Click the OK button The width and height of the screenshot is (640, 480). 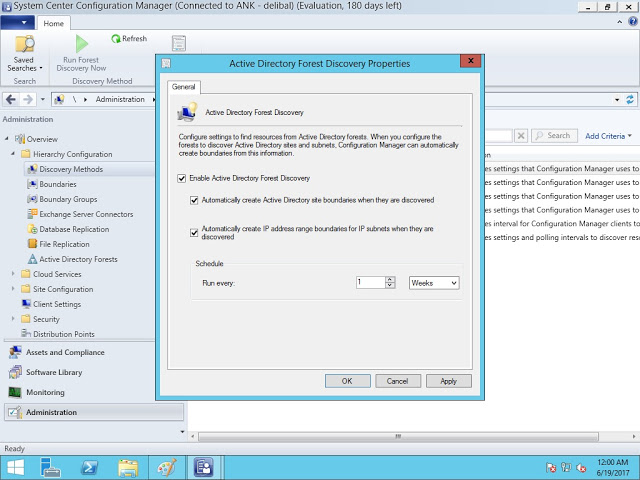click(x=346, y=381)
